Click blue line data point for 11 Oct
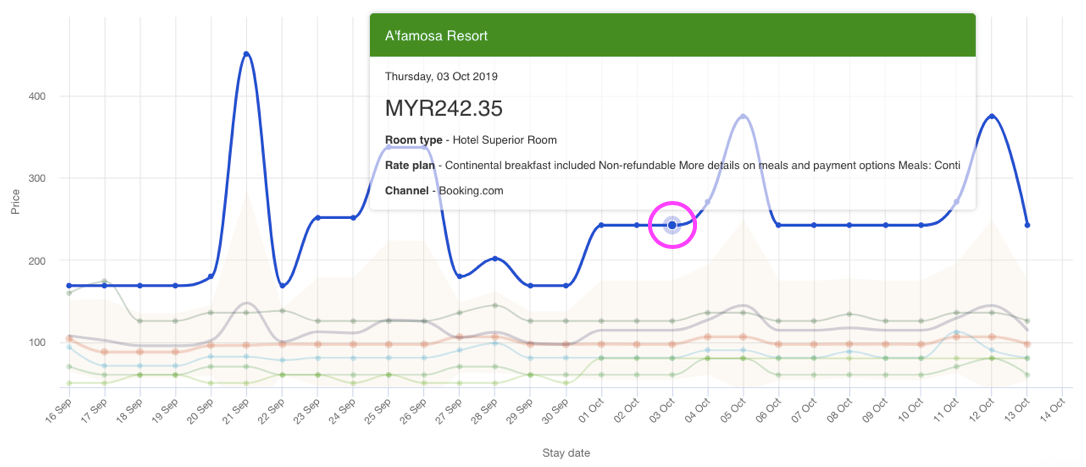This screenshot has width=1086, height=467. click(x=956, y=202)
